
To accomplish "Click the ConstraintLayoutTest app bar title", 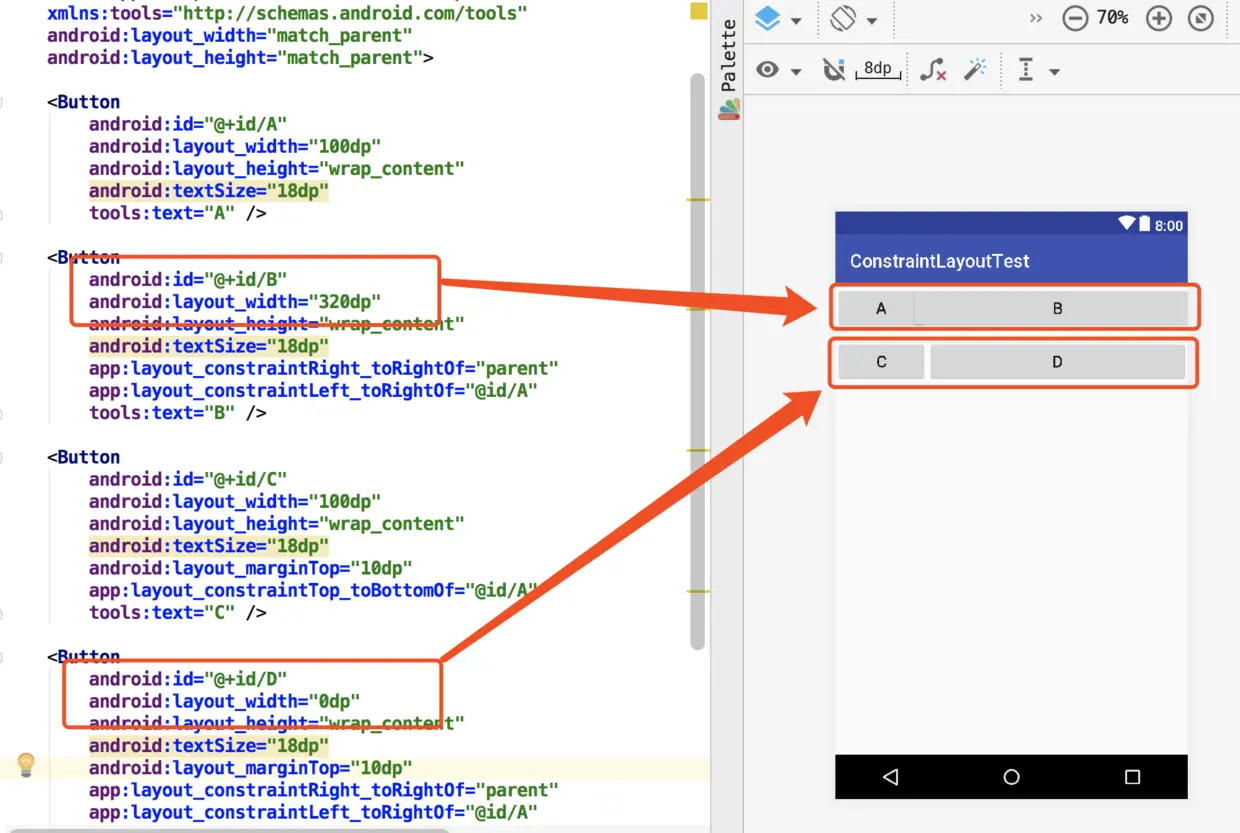I will 940,262.
